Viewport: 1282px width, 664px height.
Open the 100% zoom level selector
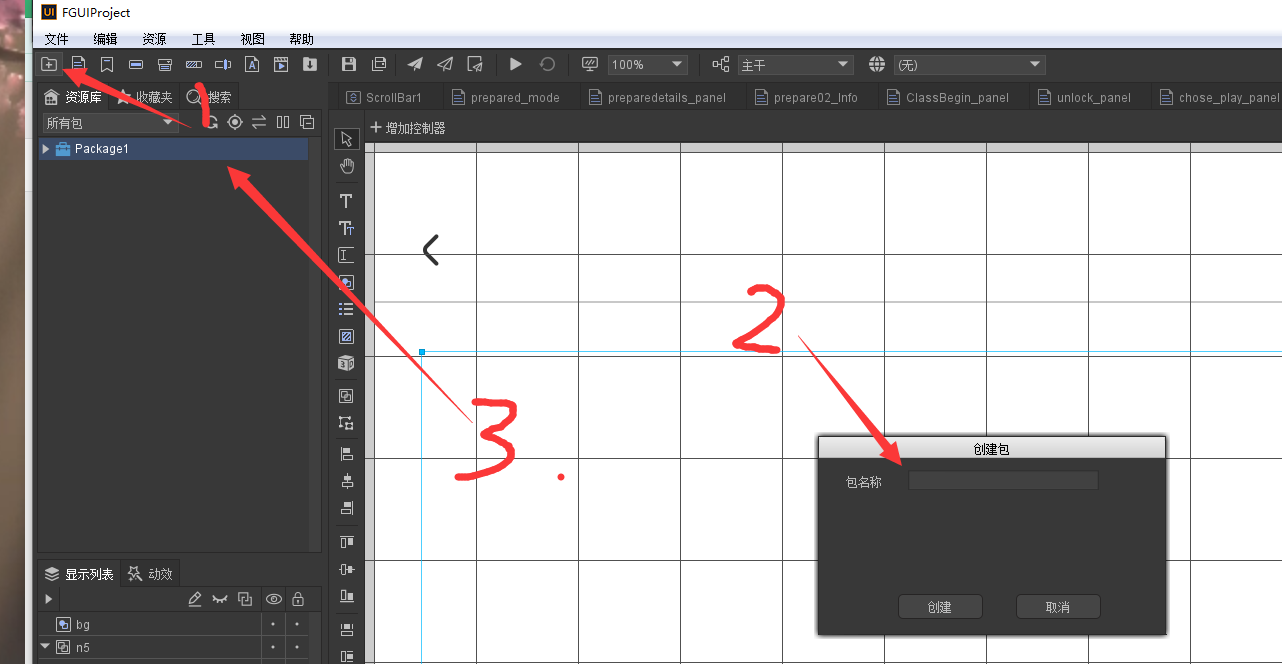tap(647, 63)
